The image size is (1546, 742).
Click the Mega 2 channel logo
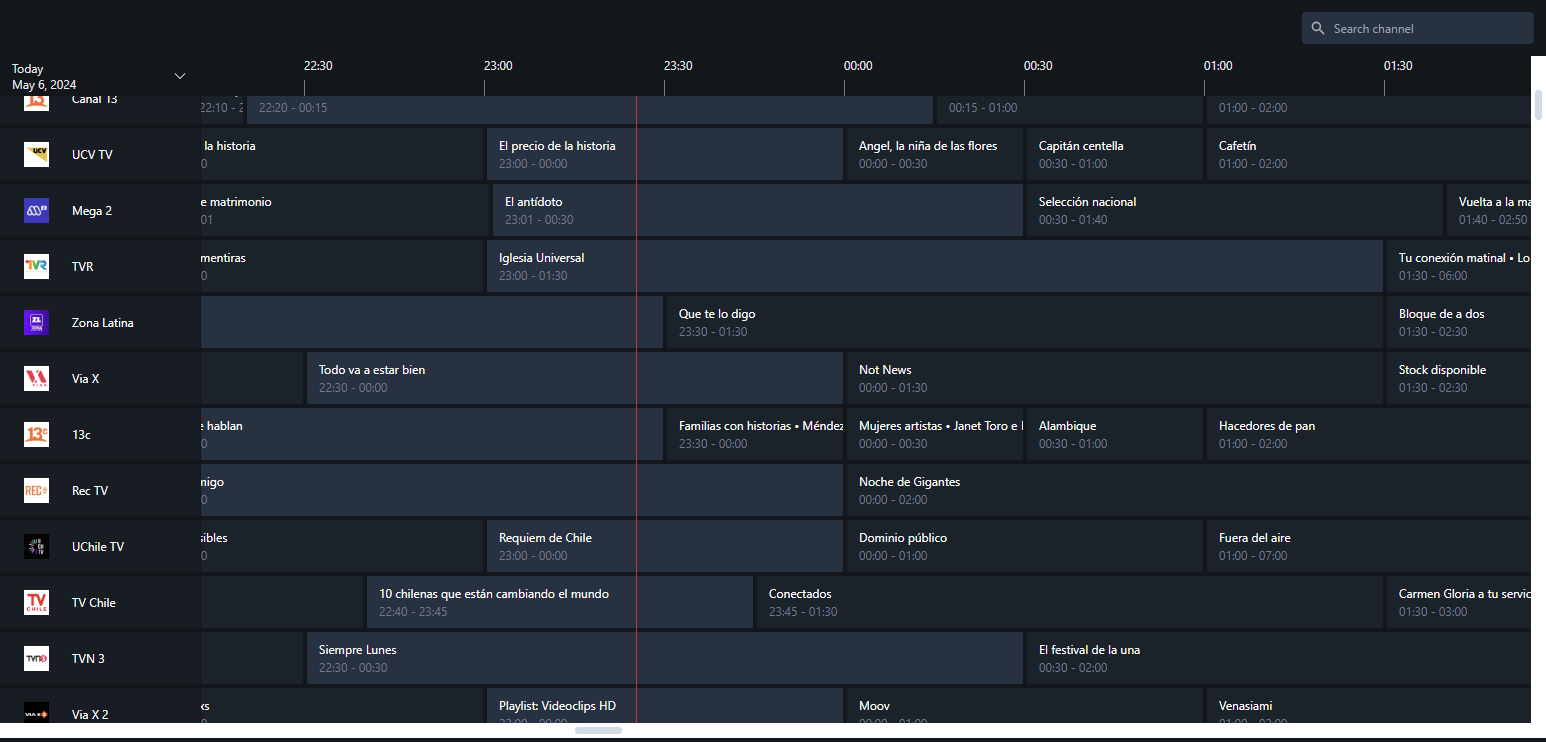(x=36, y=210)
